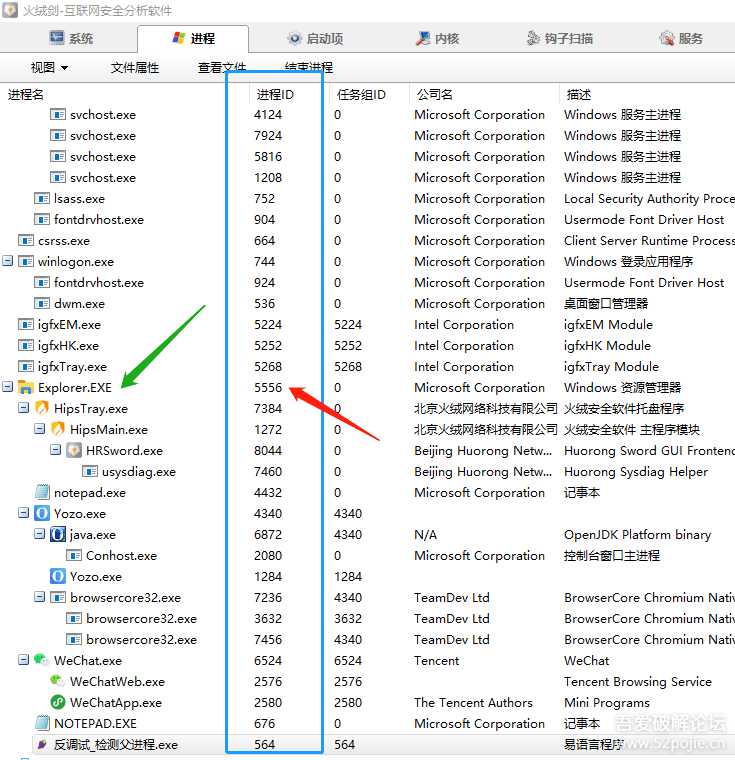
Task: Click the igfxHK.exe process icon
Action: [26, 345]
